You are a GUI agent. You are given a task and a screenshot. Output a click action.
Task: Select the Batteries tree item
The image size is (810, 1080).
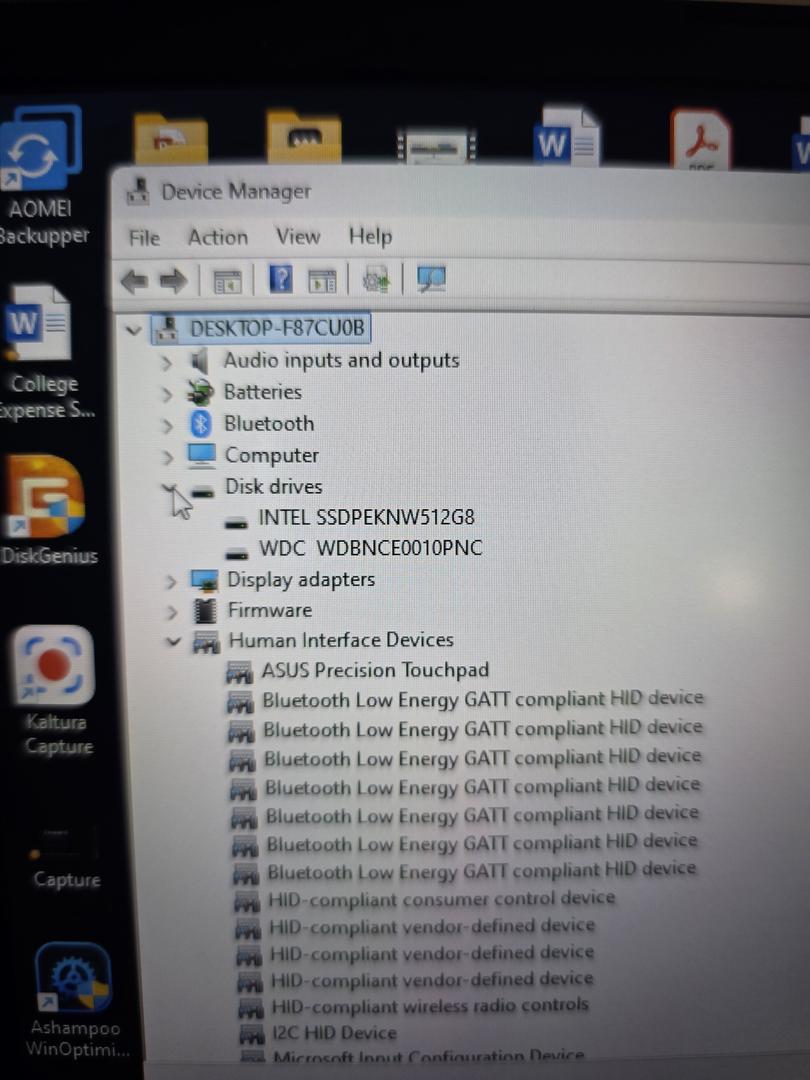tap(263, 392)
